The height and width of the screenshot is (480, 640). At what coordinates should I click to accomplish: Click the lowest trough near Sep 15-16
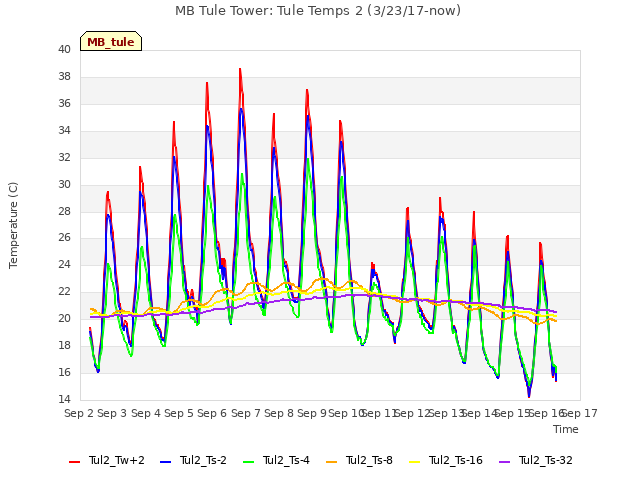coord(529,396)
